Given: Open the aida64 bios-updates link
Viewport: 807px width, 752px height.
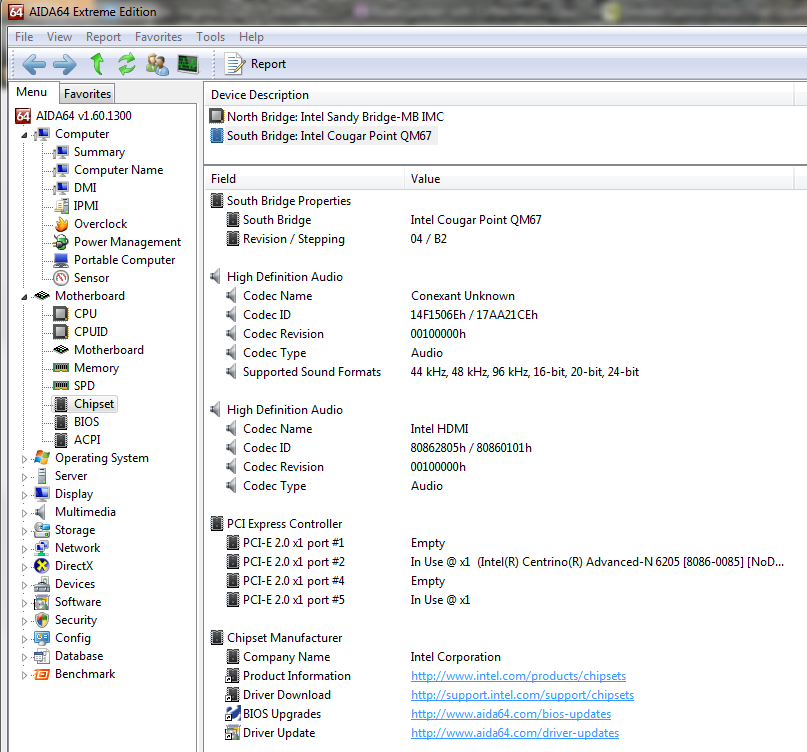Looking at the screenshot, I should (x=510, y=714).
